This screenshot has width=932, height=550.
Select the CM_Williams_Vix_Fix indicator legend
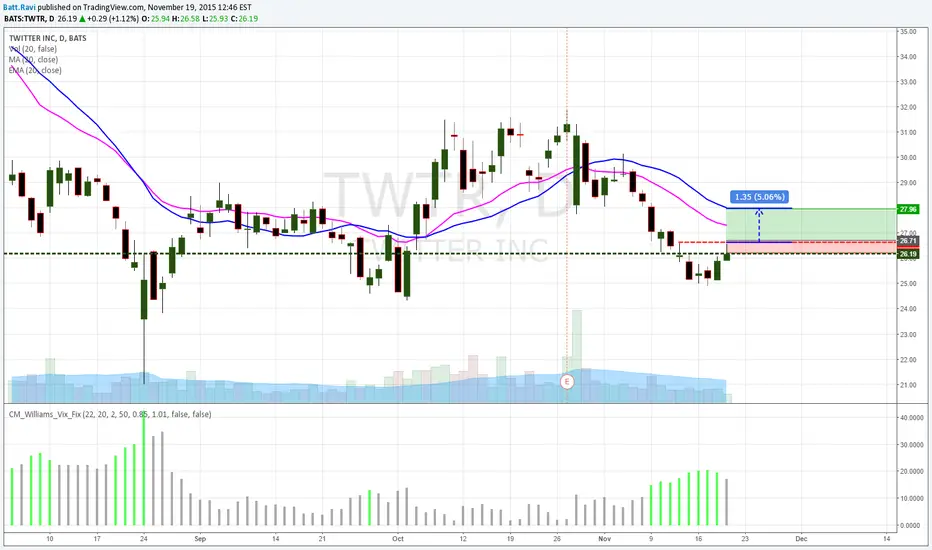coord(110,414)
